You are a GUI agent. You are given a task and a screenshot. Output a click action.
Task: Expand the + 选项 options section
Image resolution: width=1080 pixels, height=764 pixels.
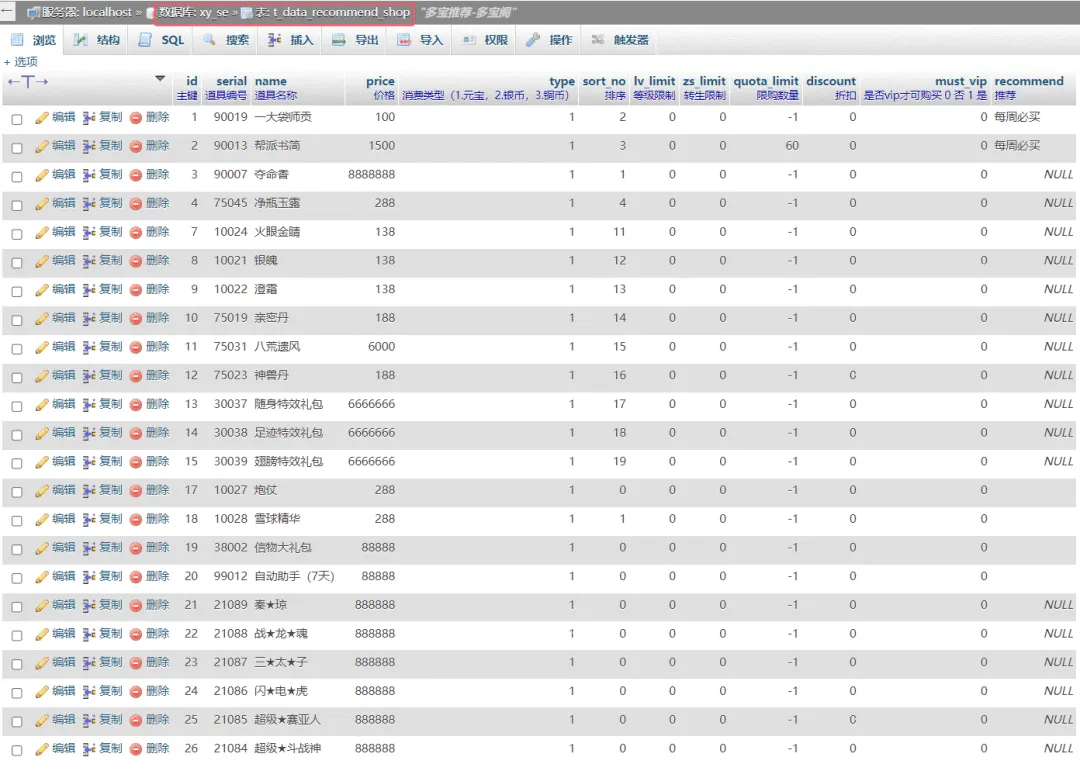tap(21, 62)
